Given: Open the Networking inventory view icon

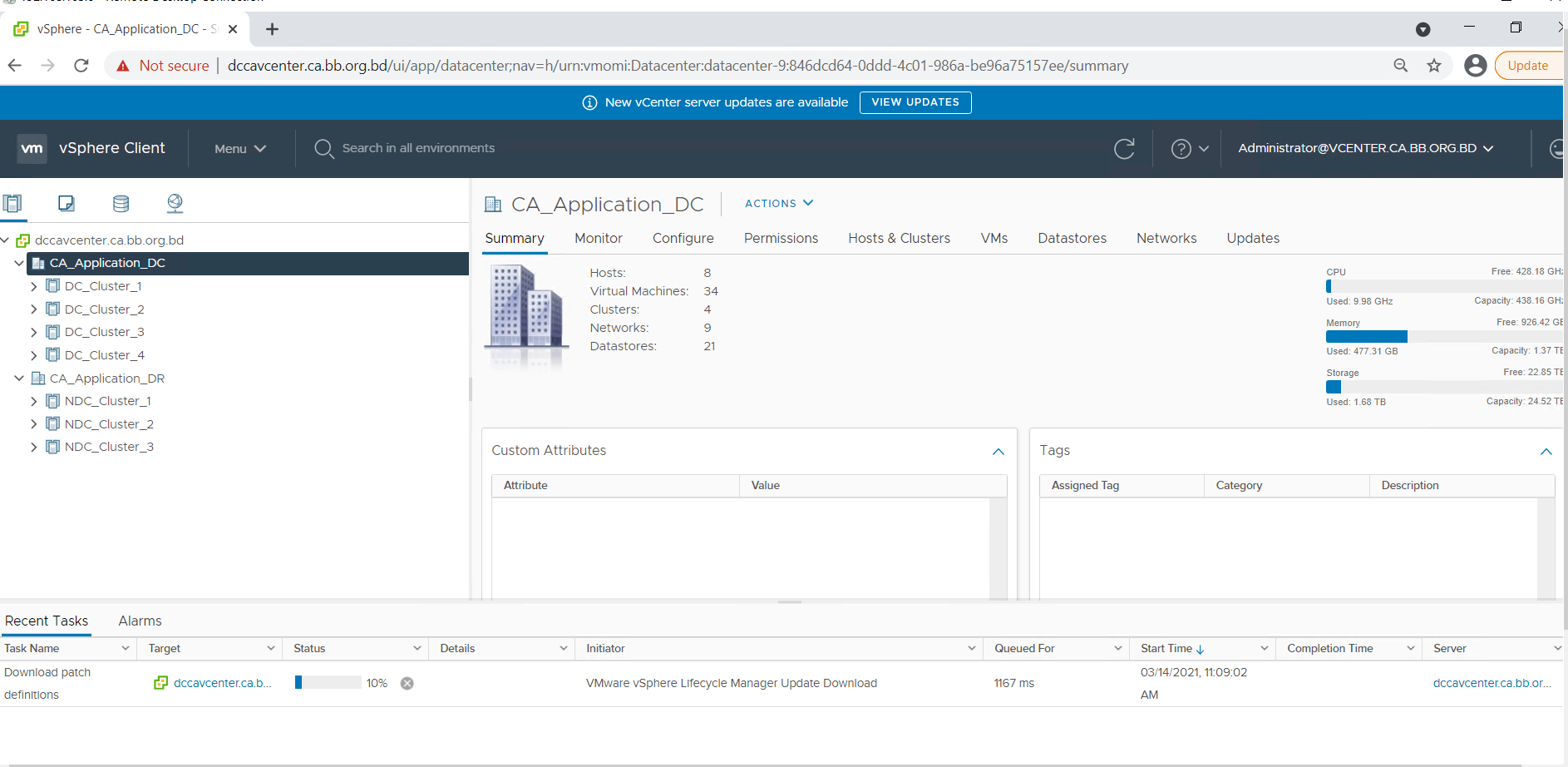Looking at the screenshot, I should [175, 203].
